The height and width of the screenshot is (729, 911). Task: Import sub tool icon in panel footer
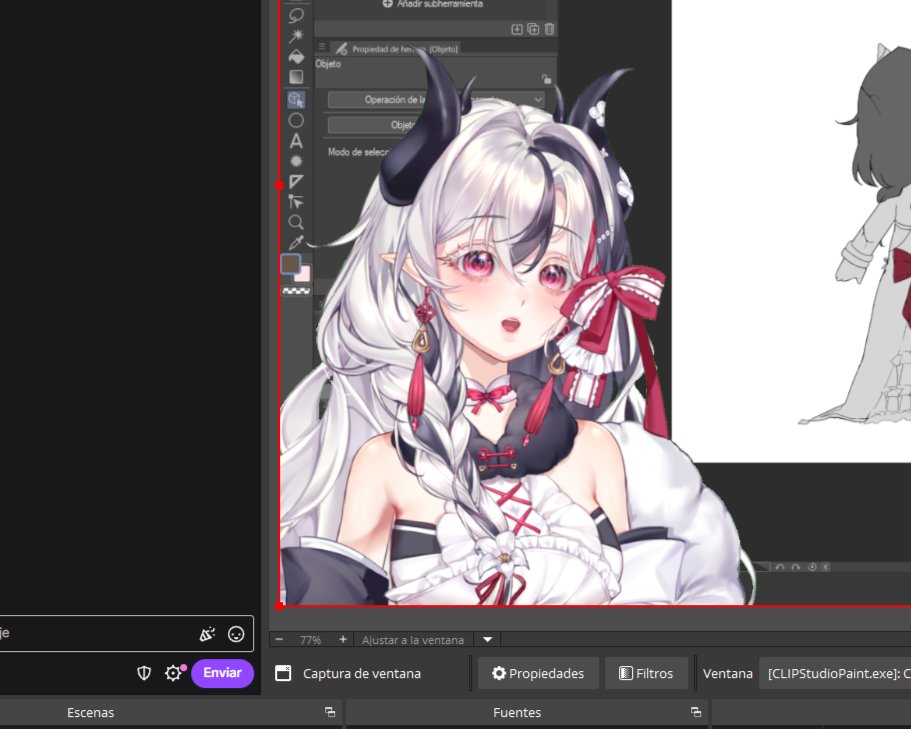tap(517, 29)
